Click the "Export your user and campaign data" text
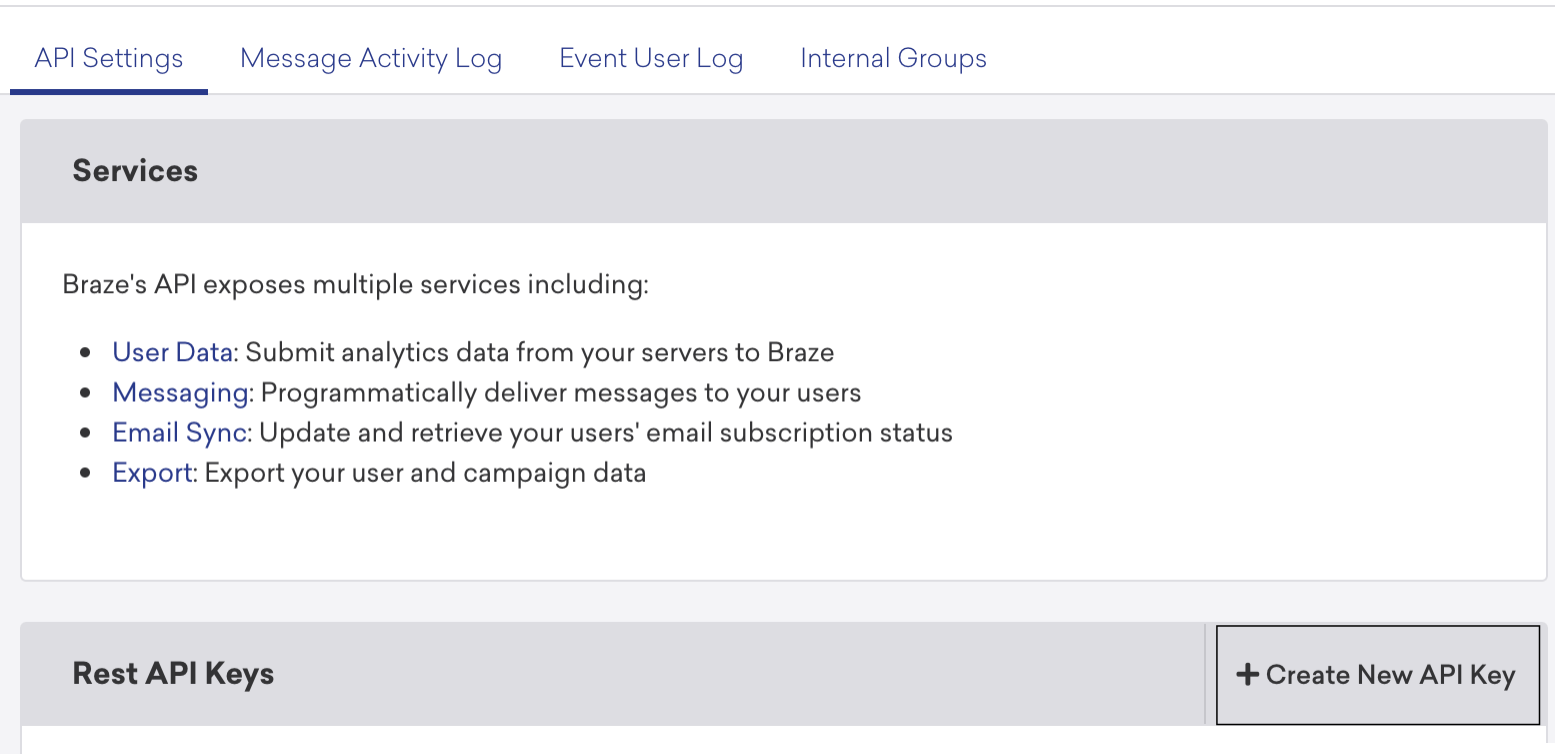 [425, 473]
